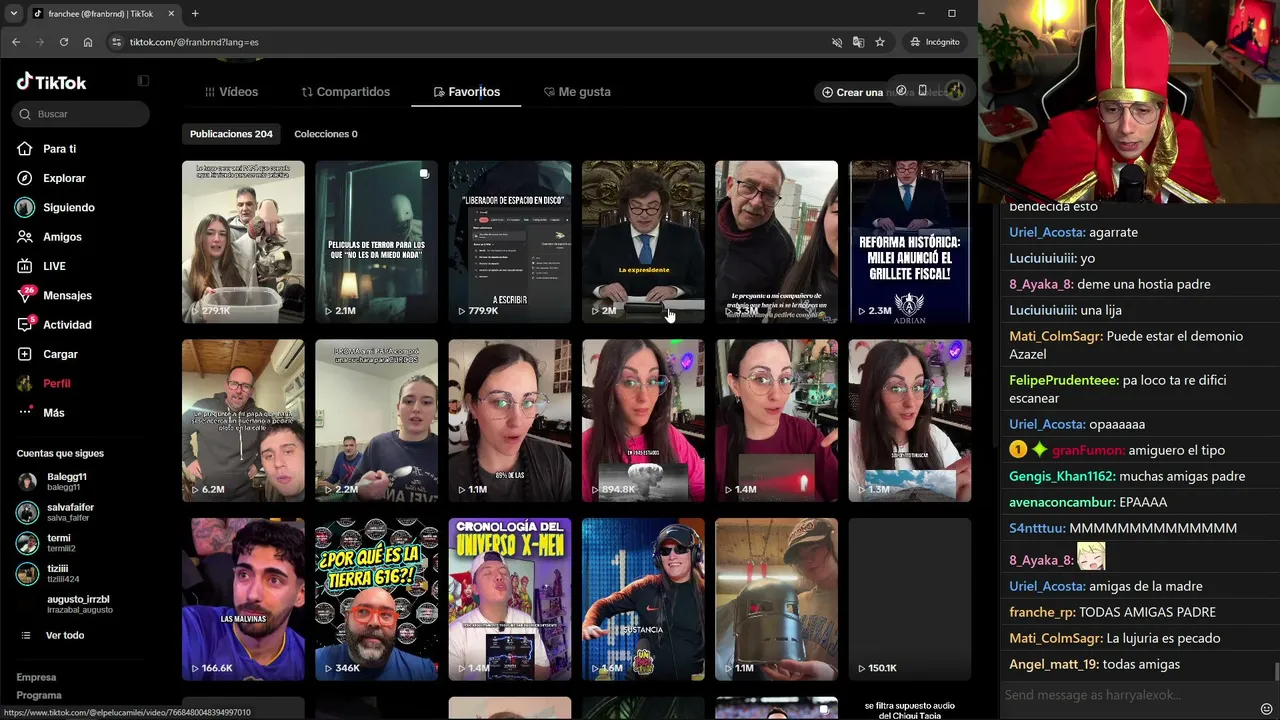The height and width of the screenshot is (720, 1280).
Task: Collapse the TikTok sidebar panel icon
Action: pos(143,81)
